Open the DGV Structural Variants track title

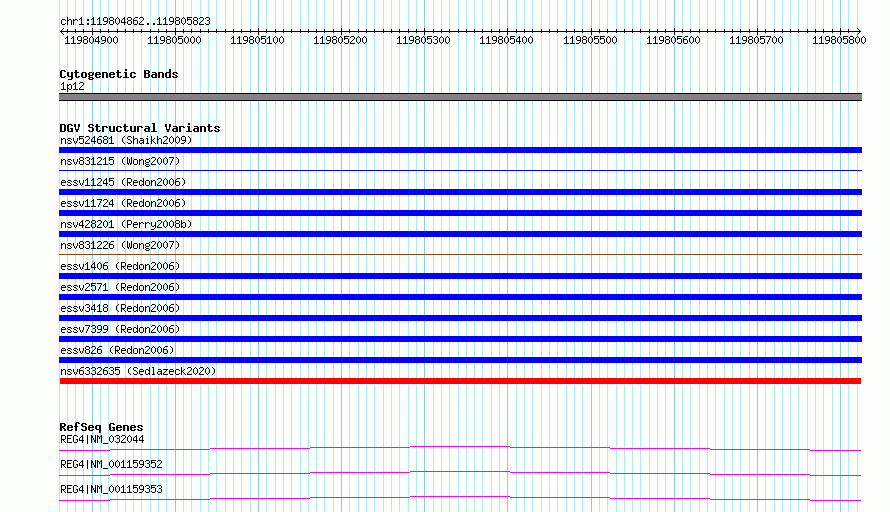pos(140,128)
